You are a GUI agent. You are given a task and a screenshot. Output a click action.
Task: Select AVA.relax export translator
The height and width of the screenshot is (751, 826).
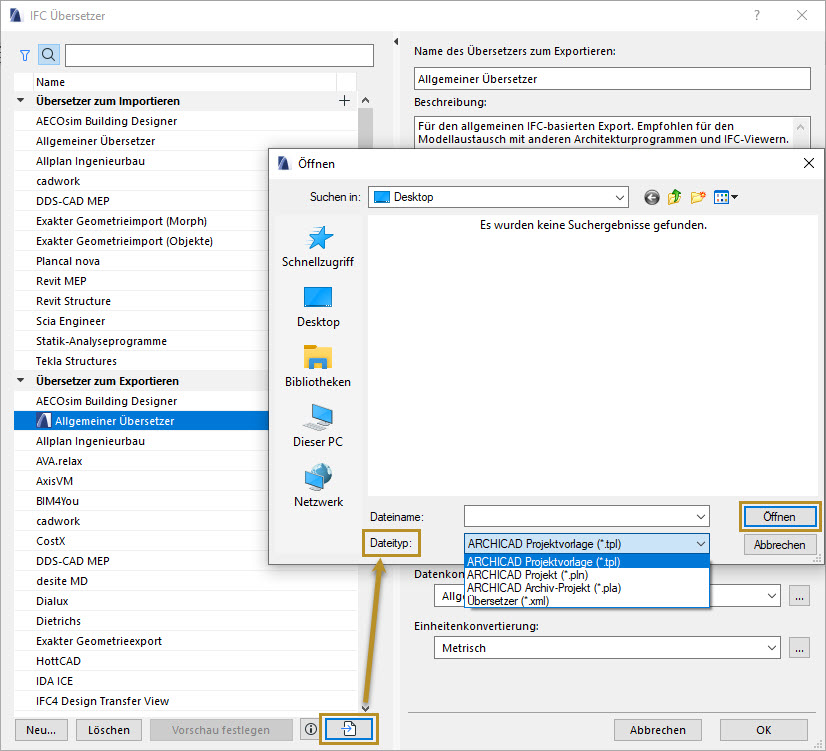pyautogui.click(x=141, y=461)
